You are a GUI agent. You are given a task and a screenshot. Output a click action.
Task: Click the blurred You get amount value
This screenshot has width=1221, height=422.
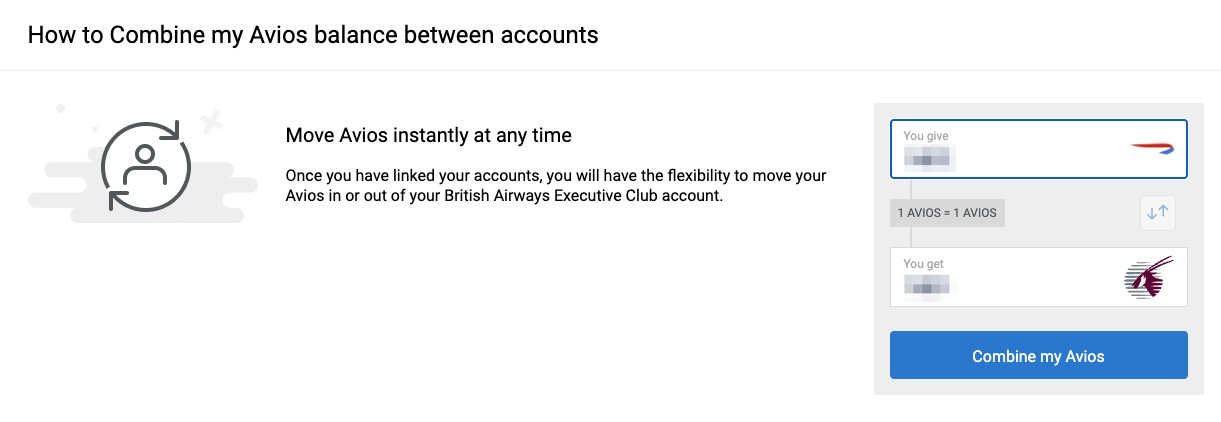(x=929, y=286)
